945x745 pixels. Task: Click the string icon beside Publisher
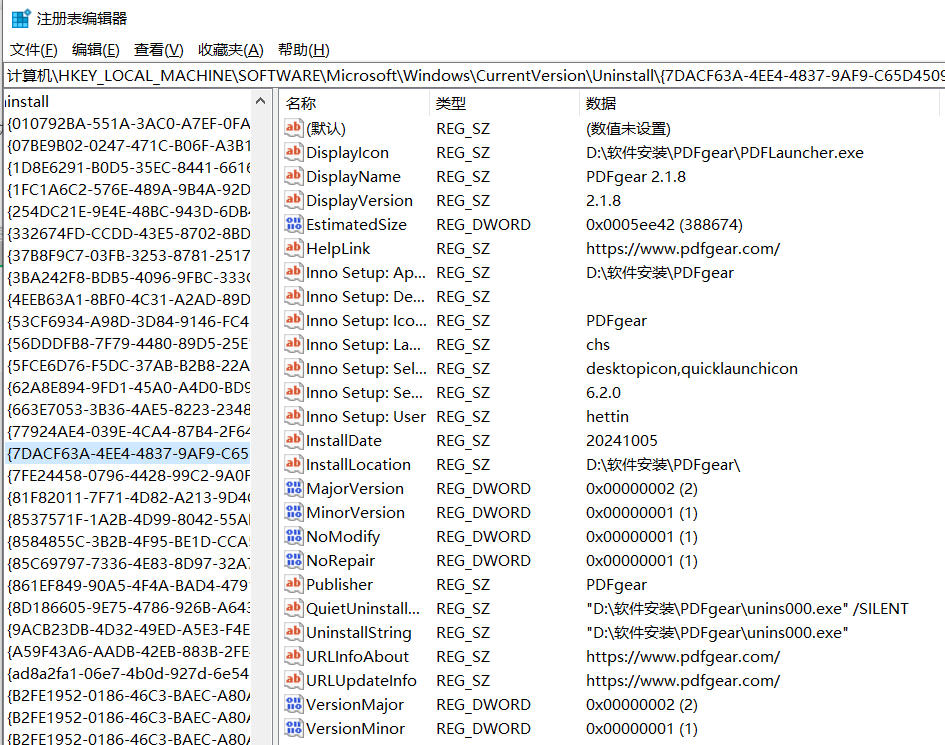pyautogui.click(x=293, y=584)
